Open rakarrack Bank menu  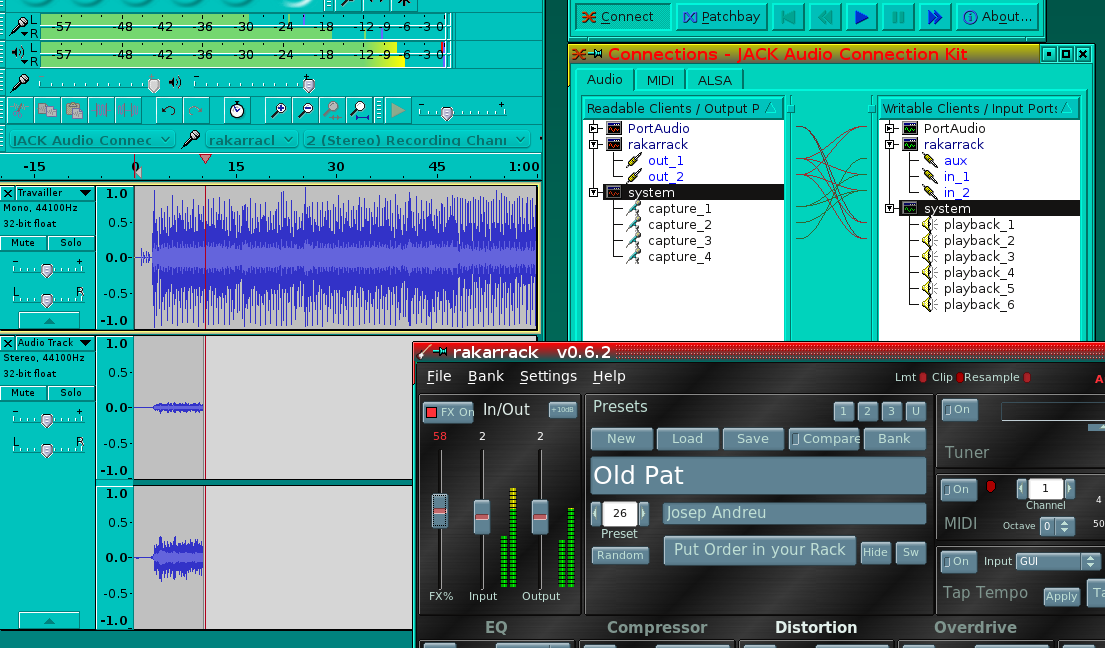486,376
